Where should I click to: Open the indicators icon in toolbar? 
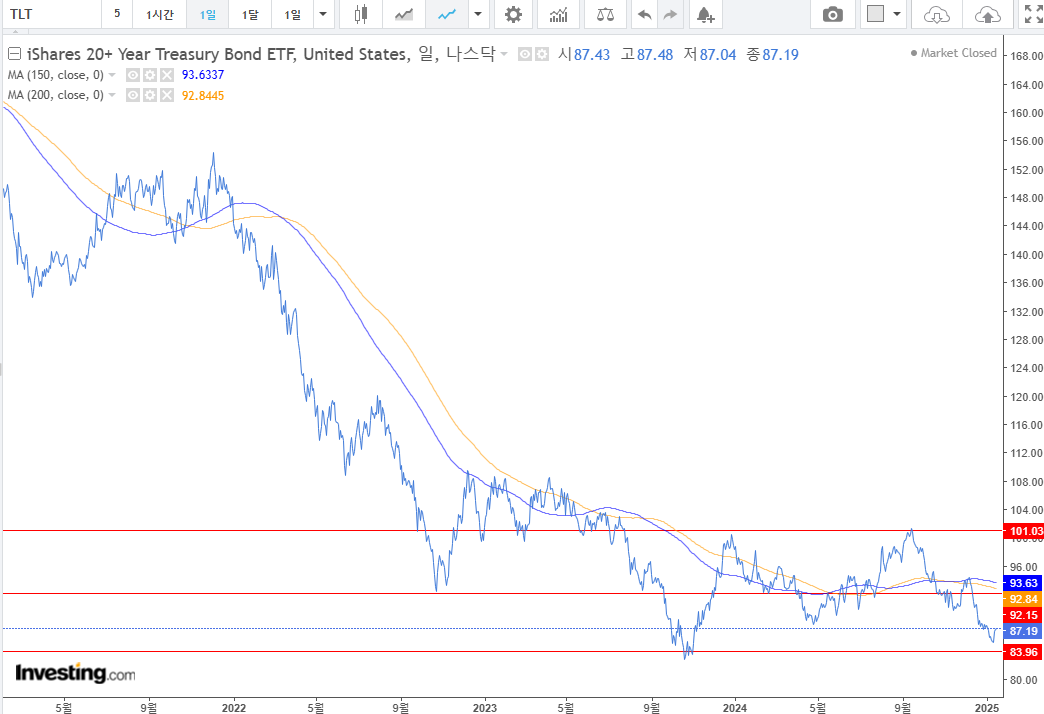coord(559,14)
